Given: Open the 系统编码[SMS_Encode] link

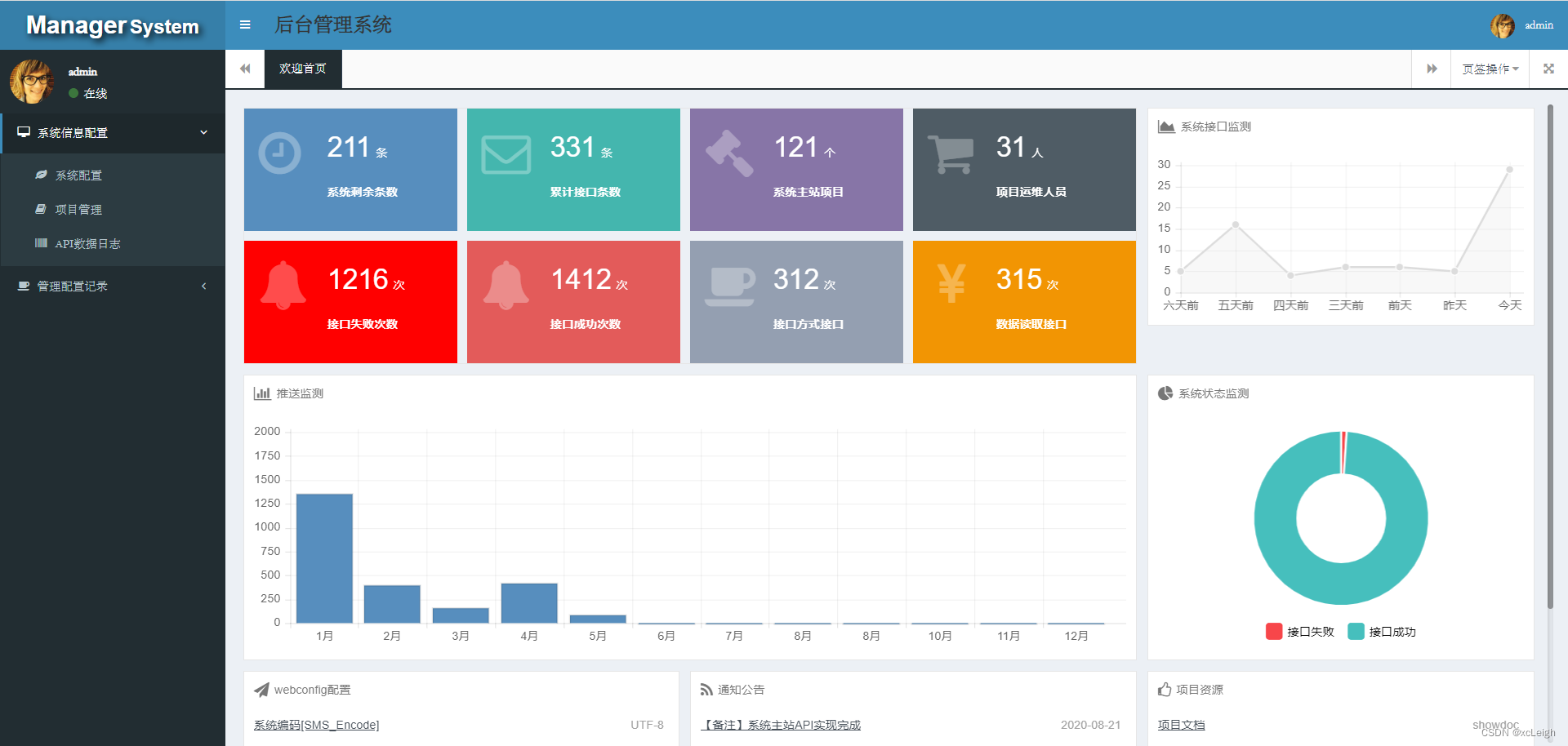Looking at the screenshot, I should (316, 725).
